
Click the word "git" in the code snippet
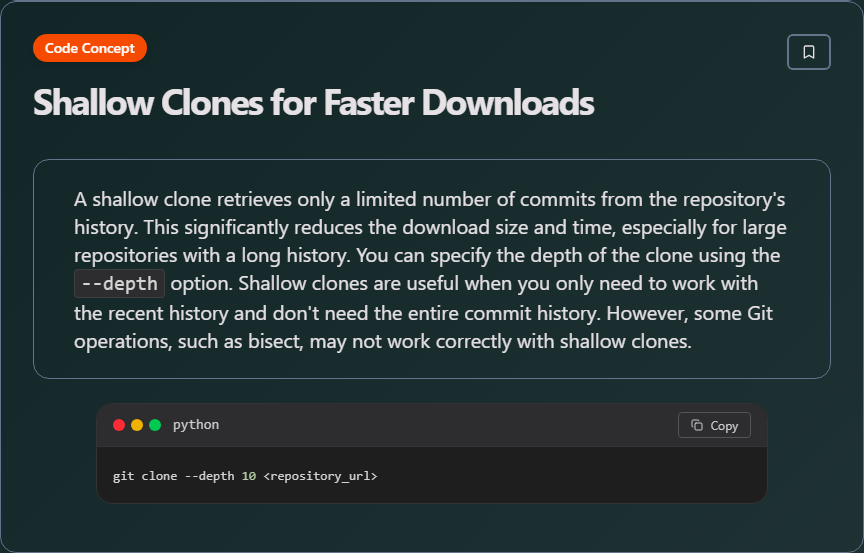click(x=125, y=476)
